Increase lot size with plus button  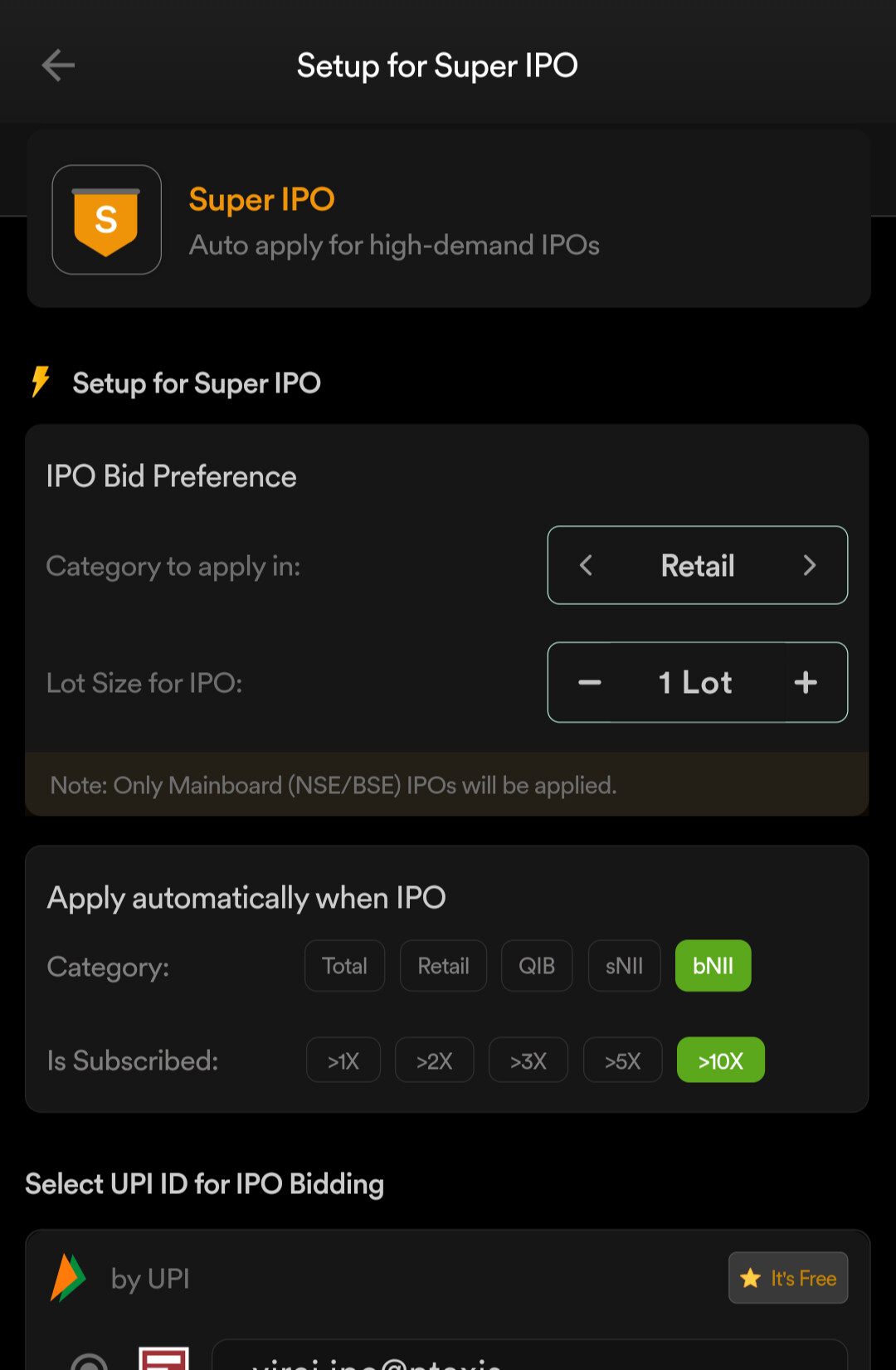click(806, 683)
